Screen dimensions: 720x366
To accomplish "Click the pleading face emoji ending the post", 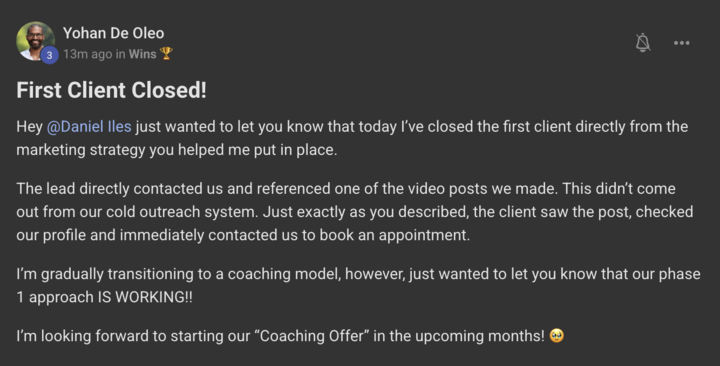I will [557, 336].
